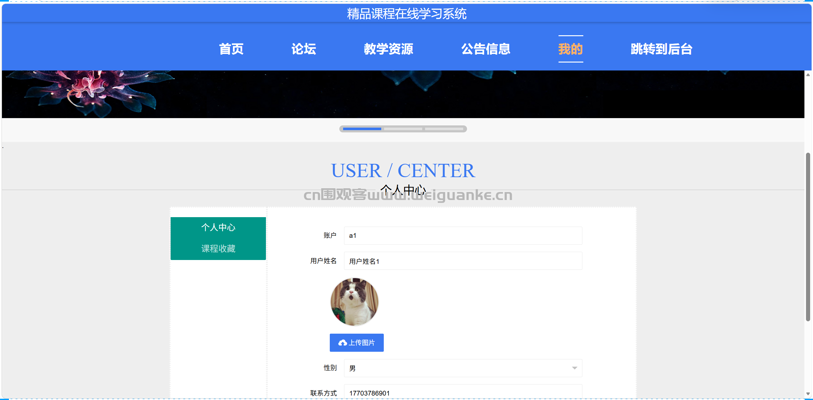Image resolution: width=813 pixels, height=400 pixels.
Task: Switch to the second carousel indicator segment
Action: coord(403,129)
